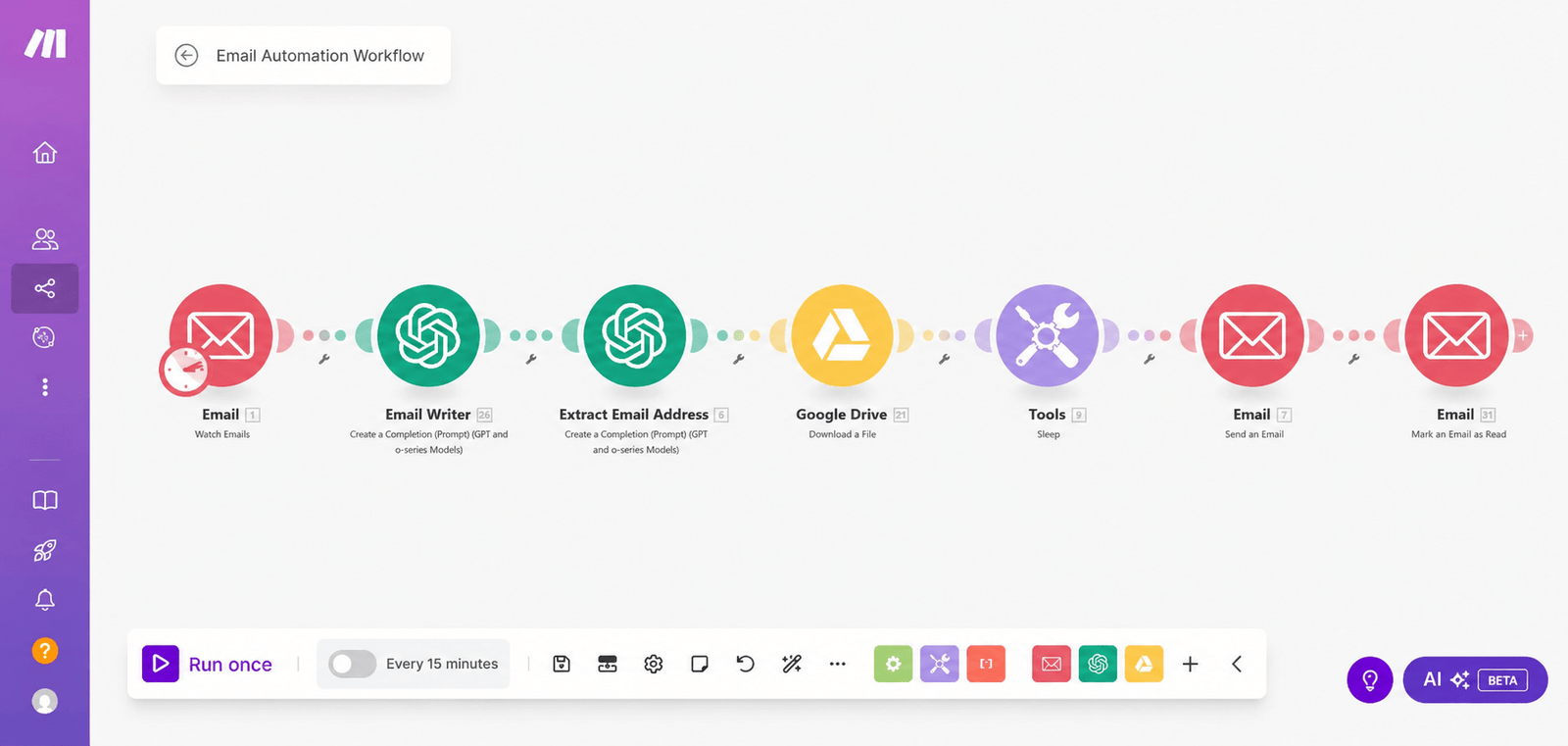Open scenario inputs and outputs icon
The width and height of the screenshot is (1568, 746).
pyautogui.click(x=608, y=664)
